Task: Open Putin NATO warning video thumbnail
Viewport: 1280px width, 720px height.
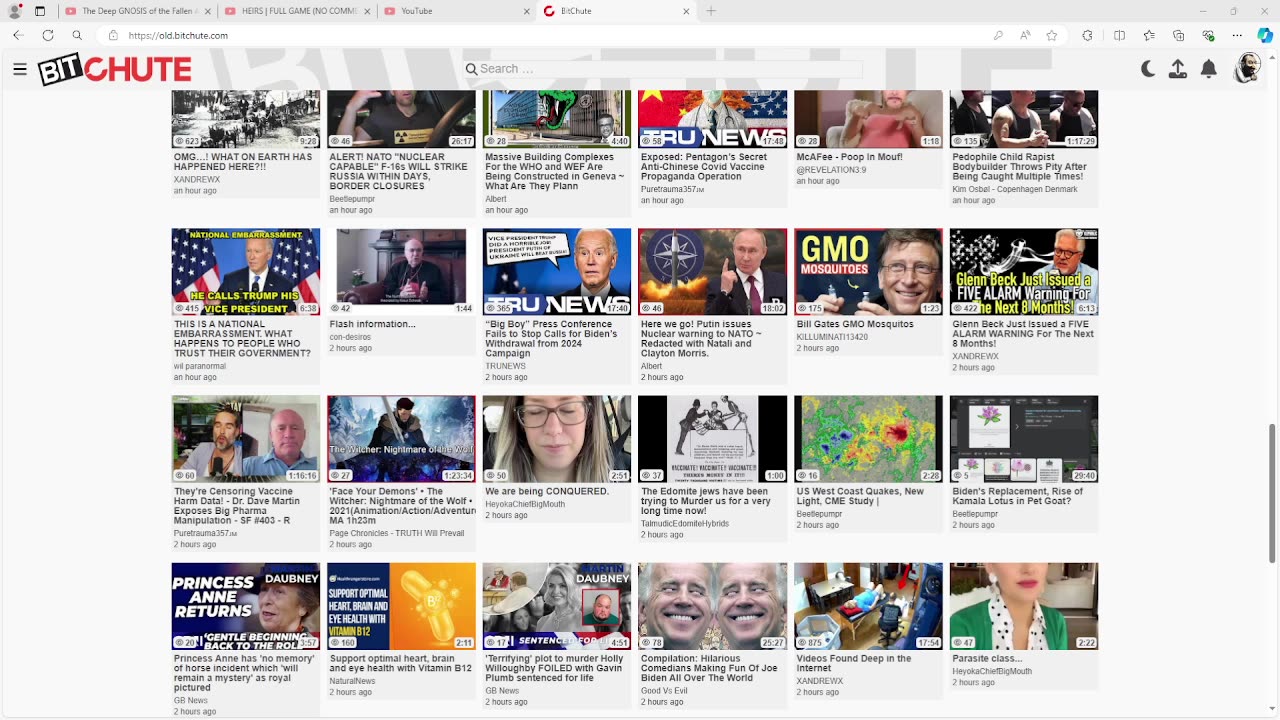Action: [x=712, y=272]
